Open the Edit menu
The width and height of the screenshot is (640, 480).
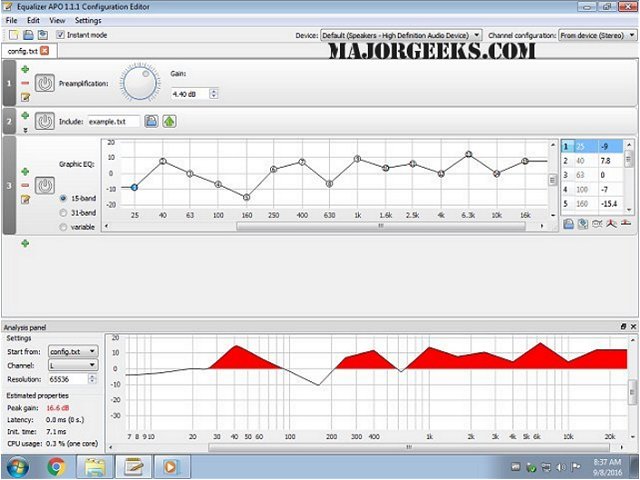point(33,20)
